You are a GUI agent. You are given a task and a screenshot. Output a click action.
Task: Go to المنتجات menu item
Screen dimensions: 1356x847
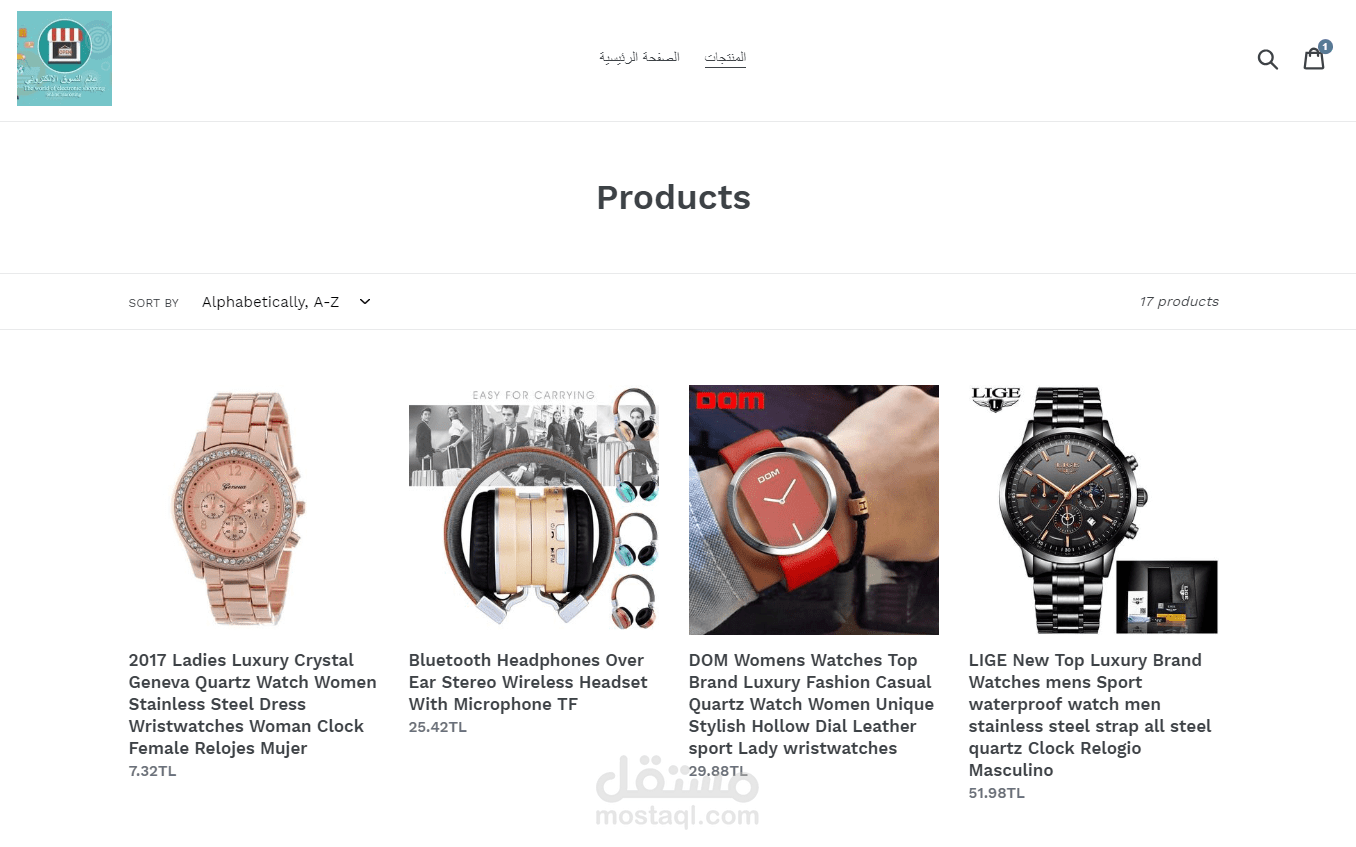tap(725, 57)
